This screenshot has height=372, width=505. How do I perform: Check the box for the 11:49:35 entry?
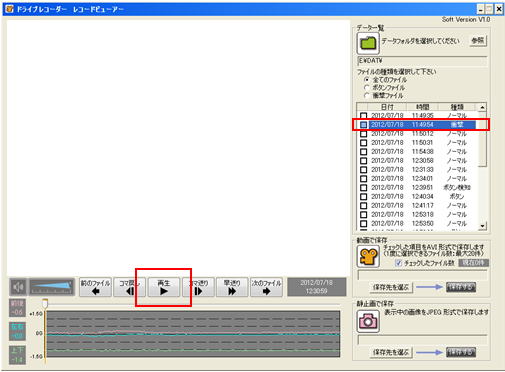tap(364, 116)
